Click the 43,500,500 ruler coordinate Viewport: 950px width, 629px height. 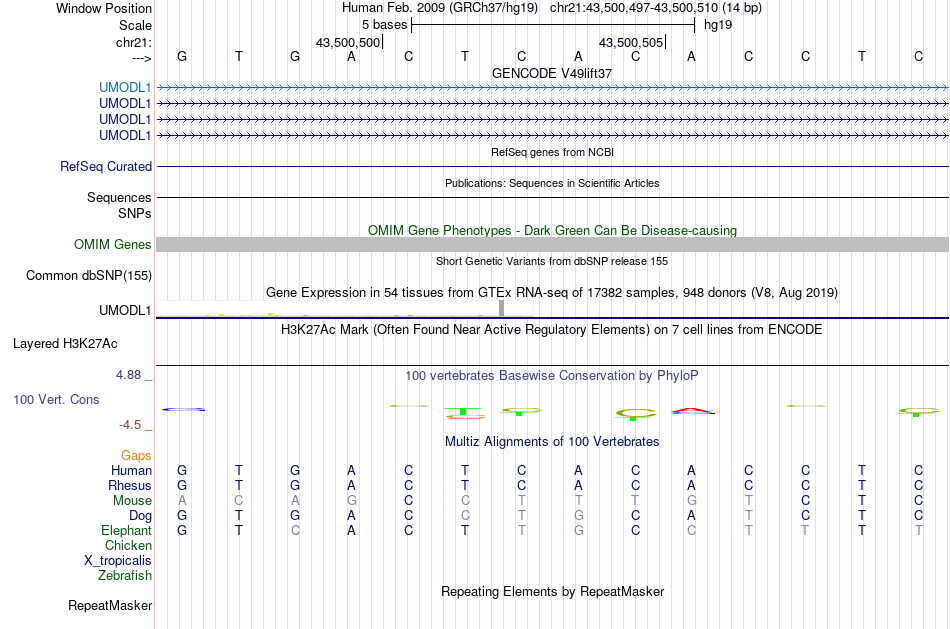[x=348, y=42]
